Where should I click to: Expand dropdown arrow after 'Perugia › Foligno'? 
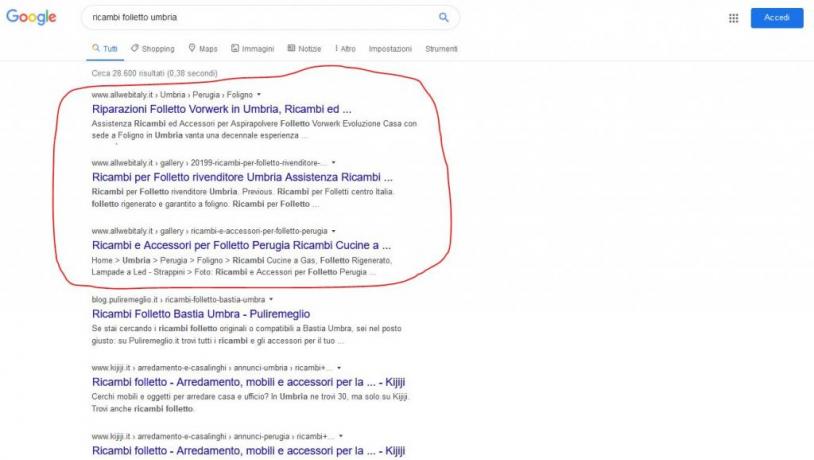[x=259, y=94]
